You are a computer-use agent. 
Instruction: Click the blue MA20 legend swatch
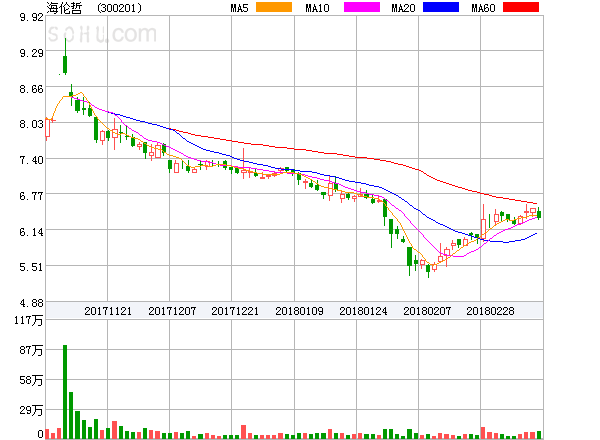click(x=441, y=7)
